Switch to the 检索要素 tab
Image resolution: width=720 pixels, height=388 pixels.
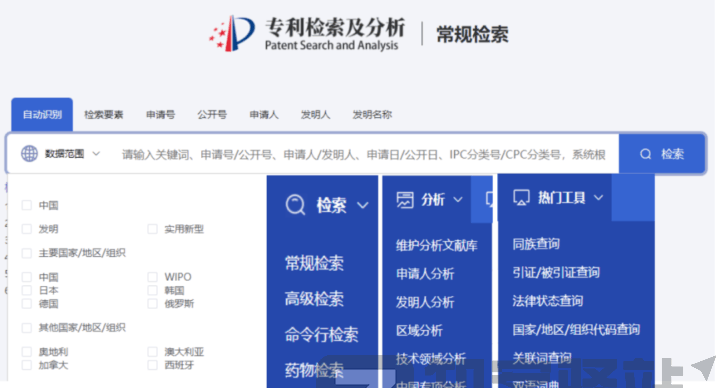(104, 114)
